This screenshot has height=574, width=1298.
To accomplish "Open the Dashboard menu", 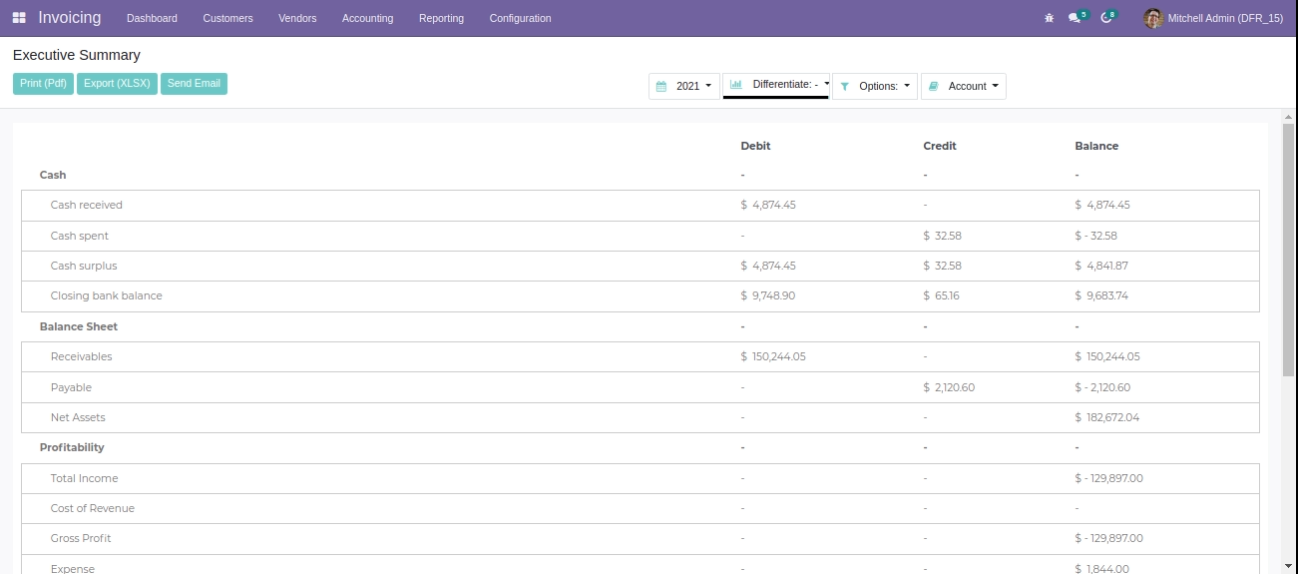I will click(152, 19).
